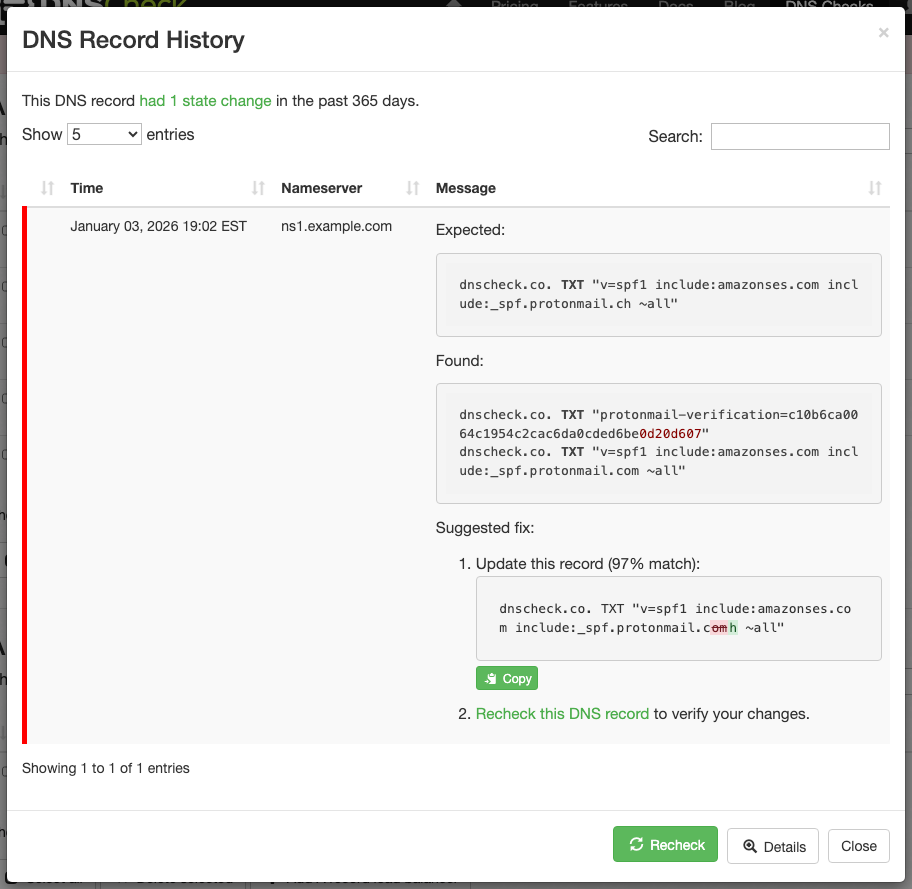Open the Pricing page

[x=516, y=6]
